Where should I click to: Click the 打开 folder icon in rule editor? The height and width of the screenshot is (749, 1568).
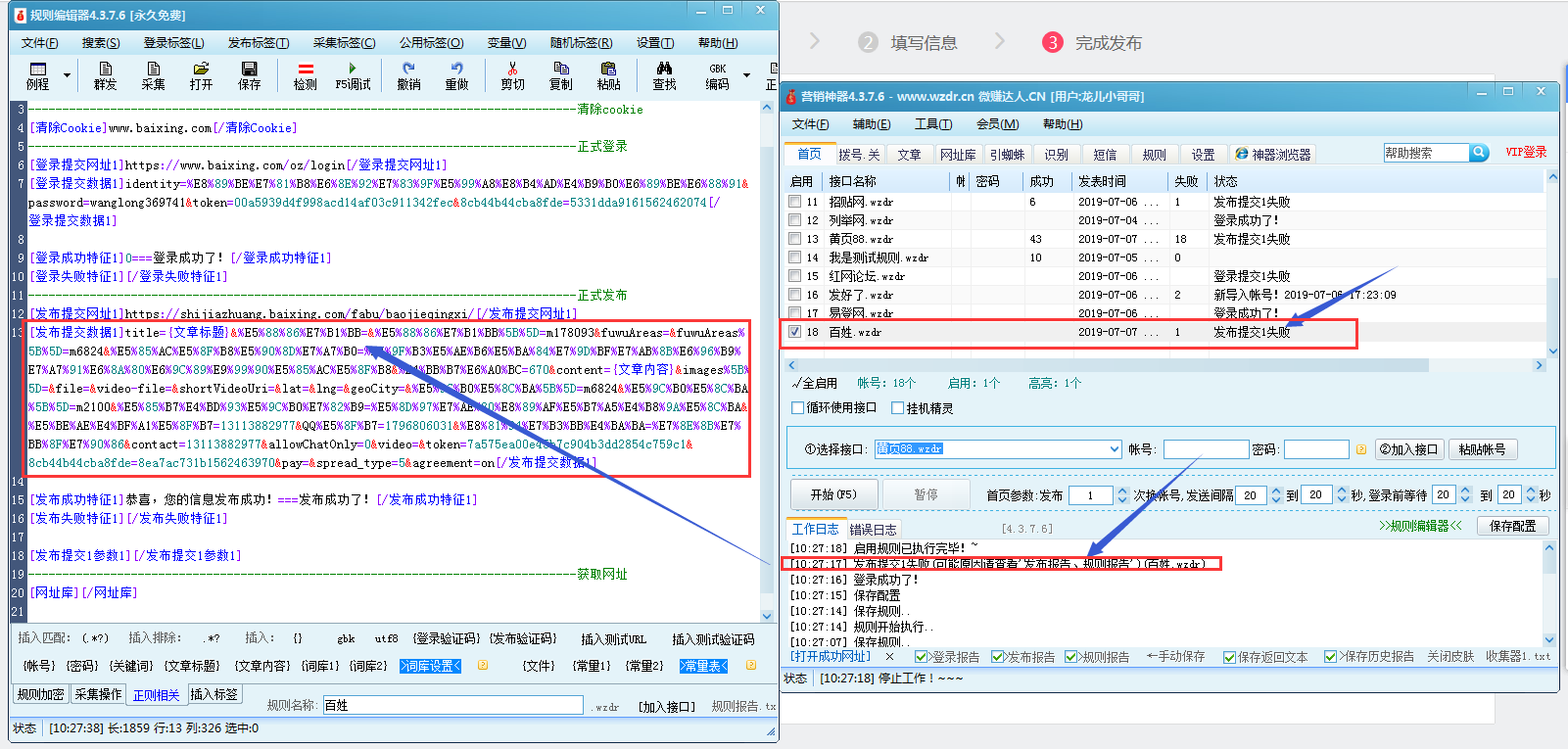[x=202, y=75]
